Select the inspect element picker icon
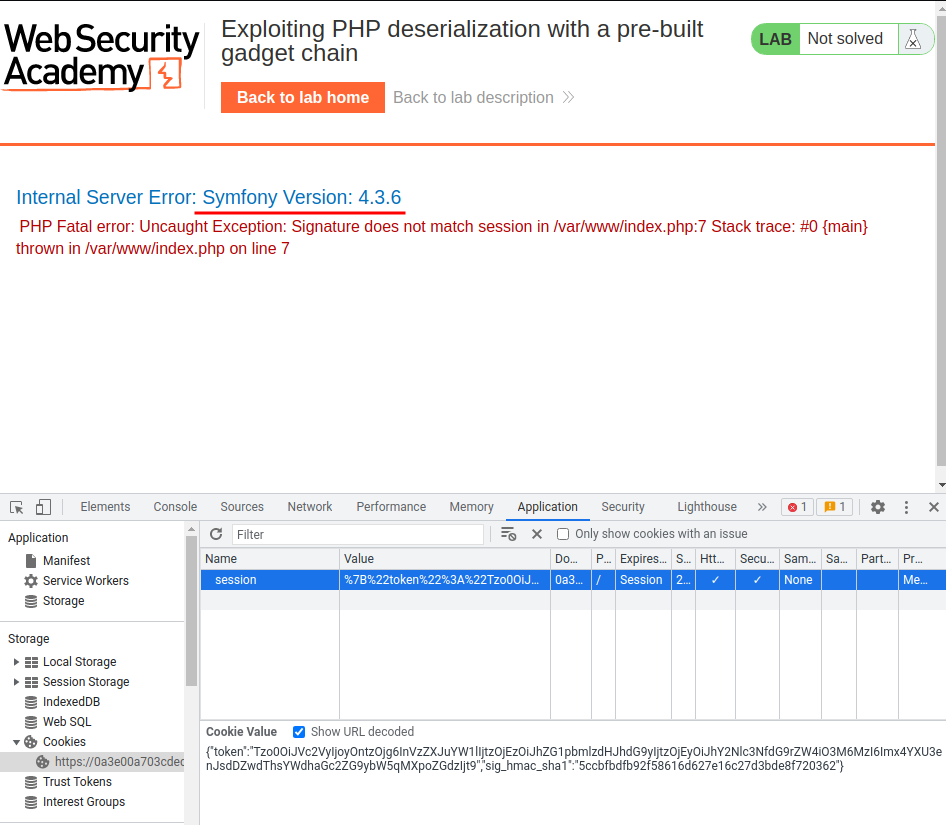The height and width of the screenshot is (825, 946). [x=17, y=508]
